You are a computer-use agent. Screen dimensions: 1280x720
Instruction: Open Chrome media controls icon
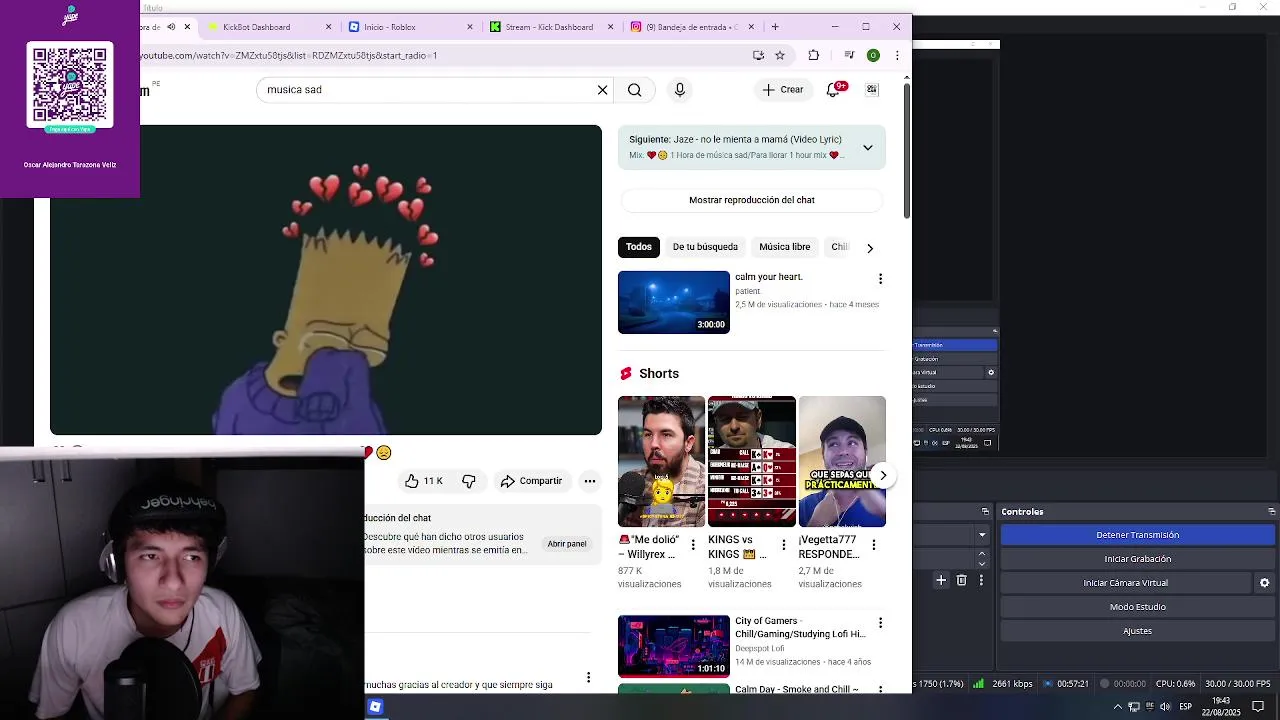click(x=848, y=55)
